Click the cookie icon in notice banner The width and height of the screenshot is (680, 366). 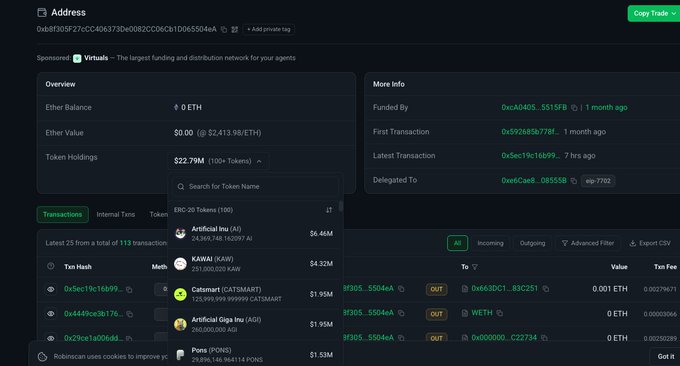coord(42,356)
